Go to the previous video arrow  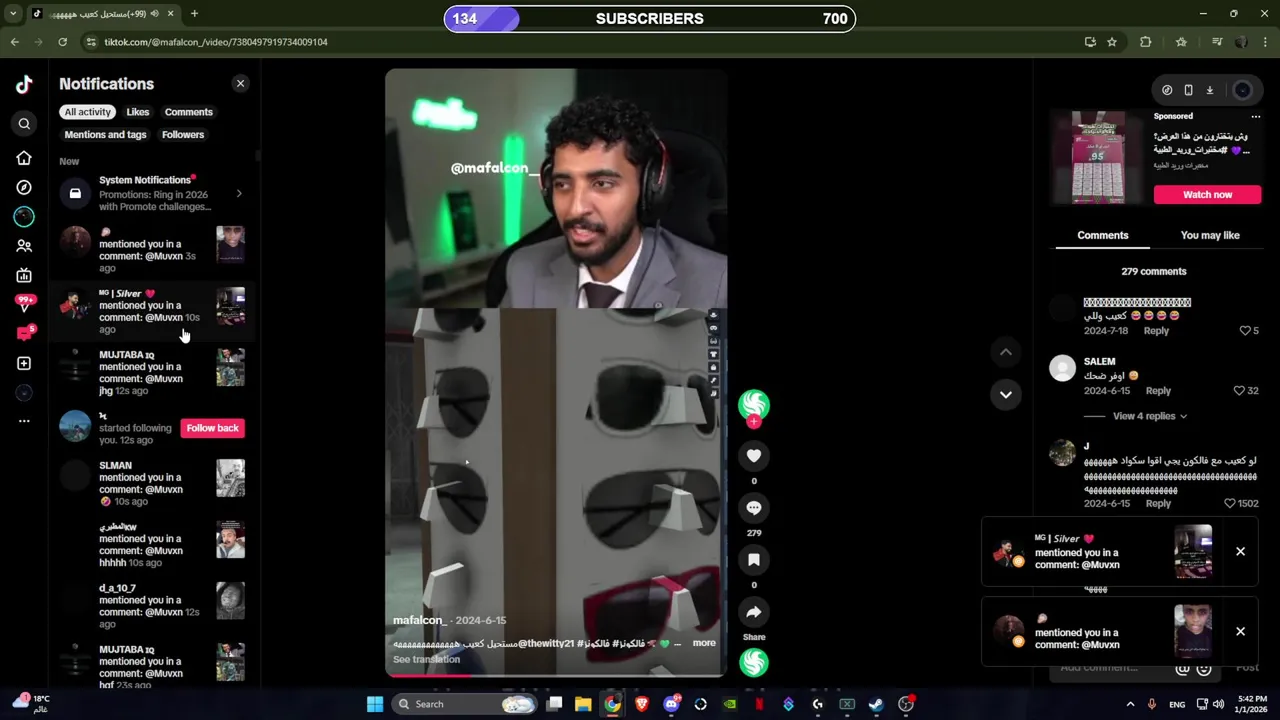coord(1006,352)
